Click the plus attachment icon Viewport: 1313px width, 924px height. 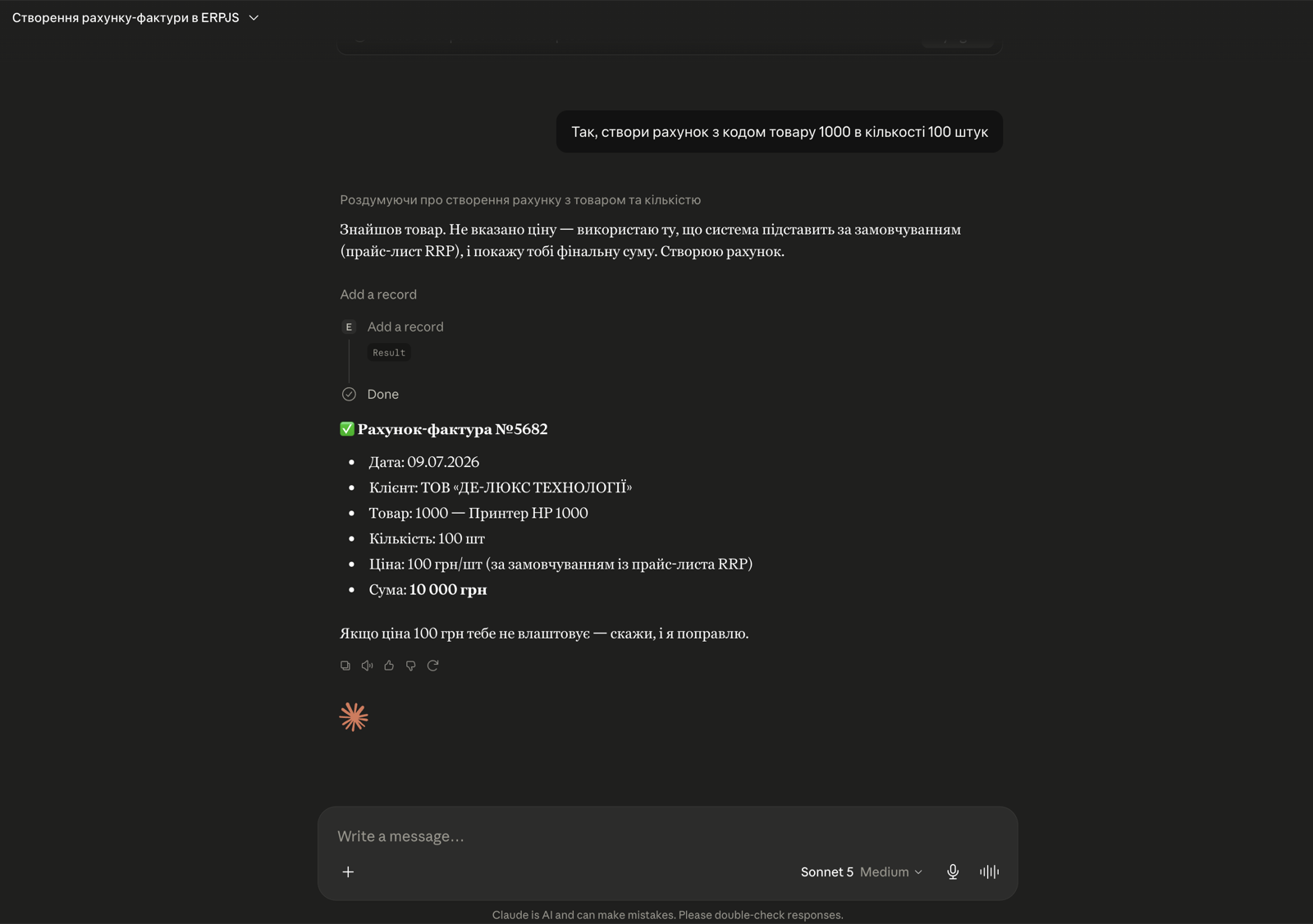[x=348, y=871]
